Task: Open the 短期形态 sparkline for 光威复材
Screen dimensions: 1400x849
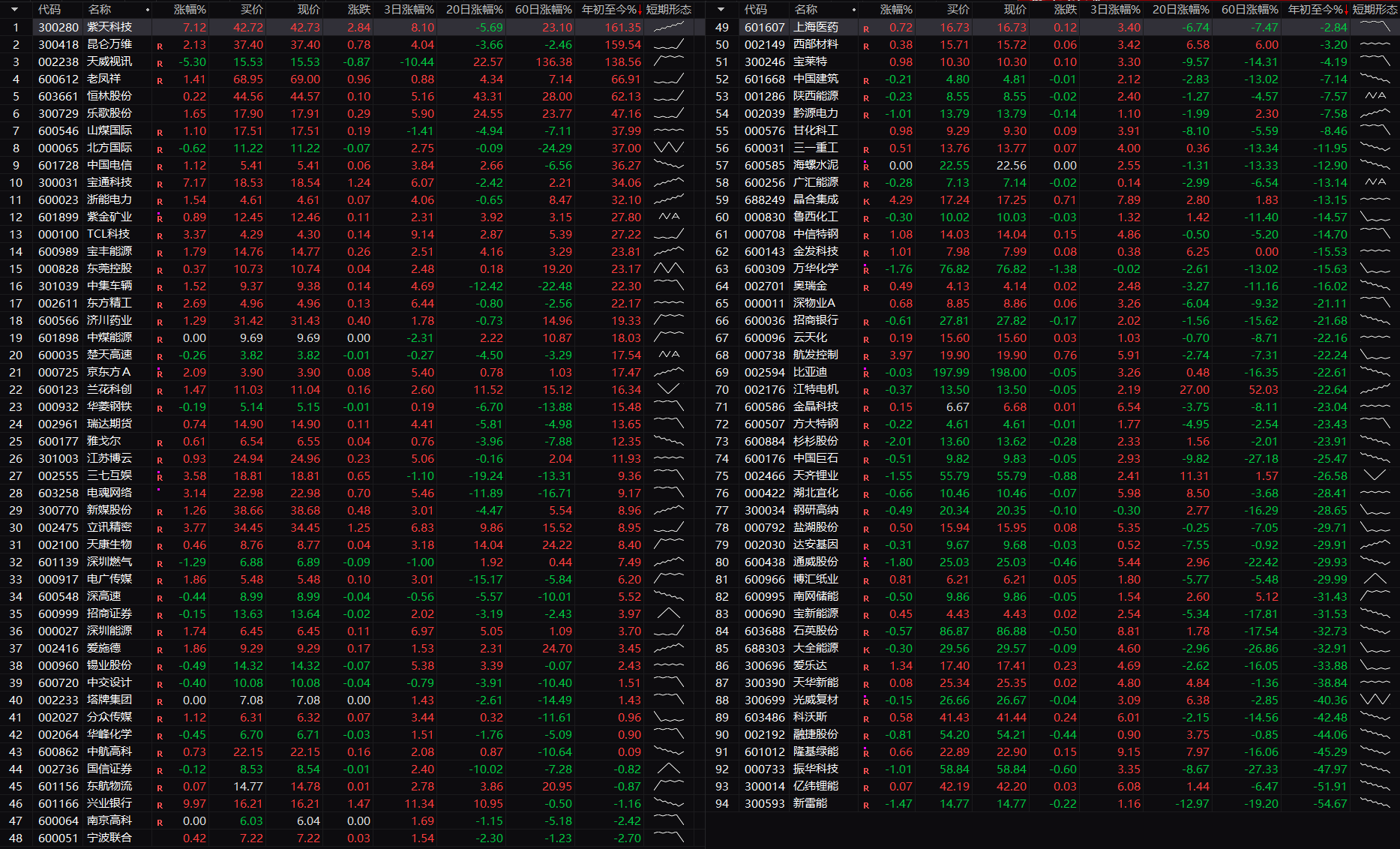Action: click(1375, 700)
